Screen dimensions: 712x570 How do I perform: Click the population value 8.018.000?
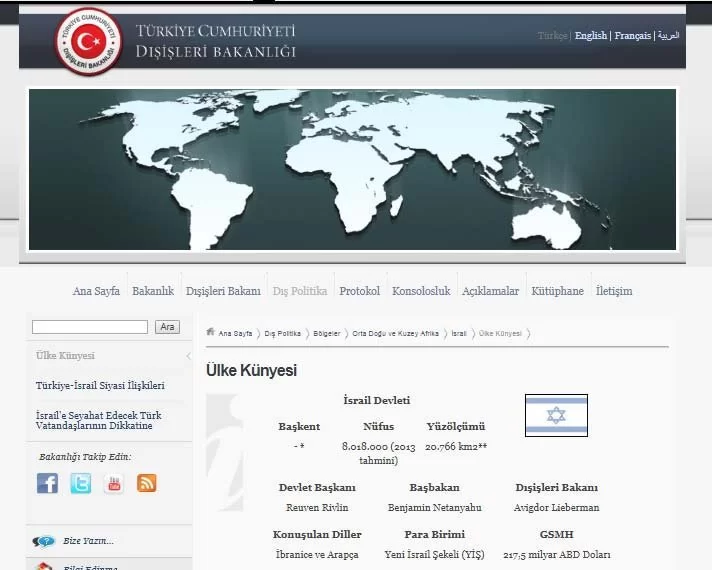[x=378, y=453]
